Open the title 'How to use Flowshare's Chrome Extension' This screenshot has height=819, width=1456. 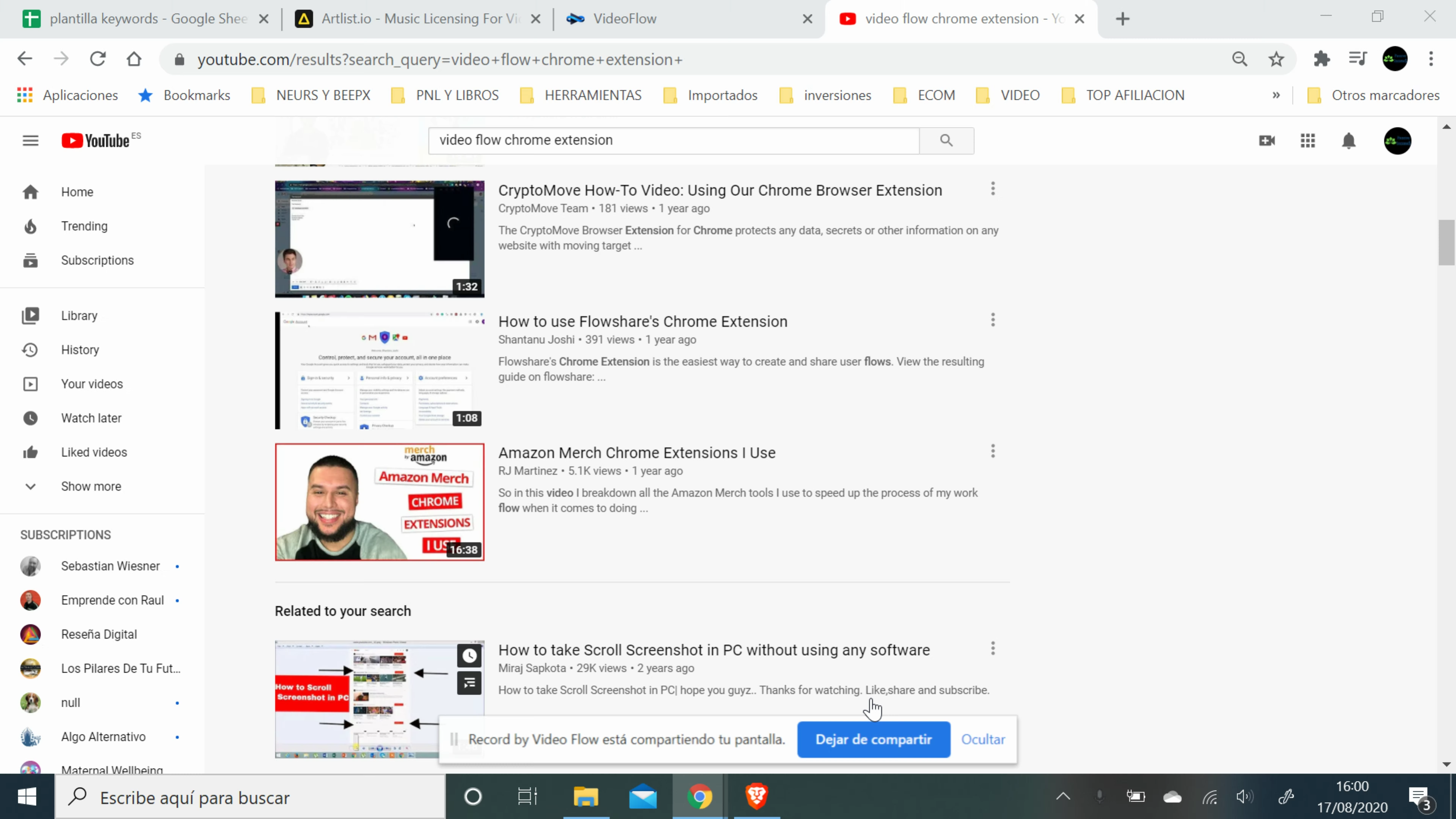[x=643, y=322]
